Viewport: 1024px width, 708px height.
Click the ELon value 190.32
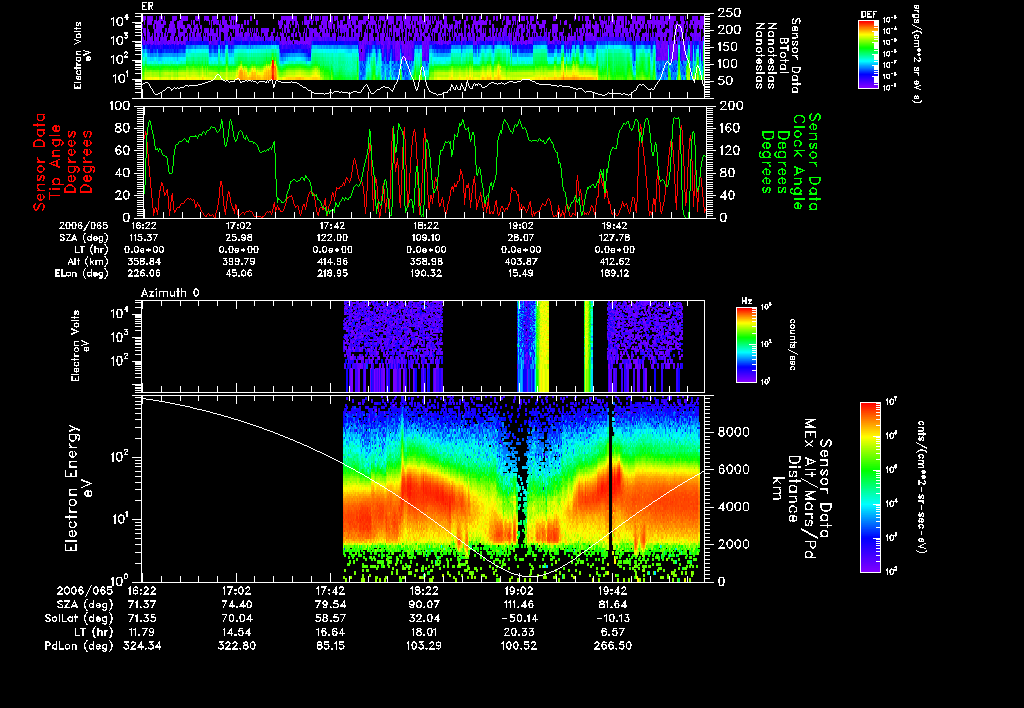point(426,274)
